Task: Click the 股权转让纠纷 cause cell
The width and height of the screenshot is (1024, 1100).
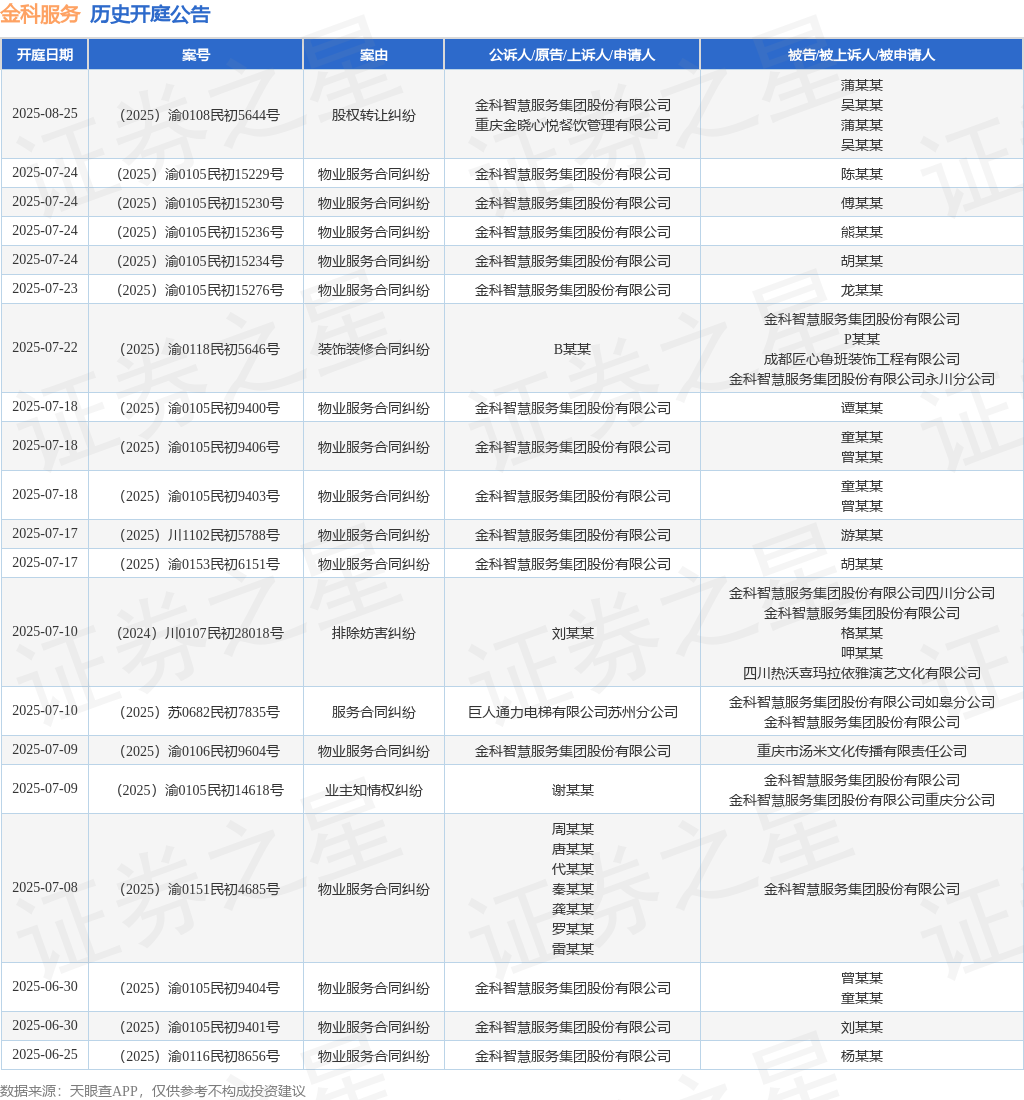Action: 374,115
